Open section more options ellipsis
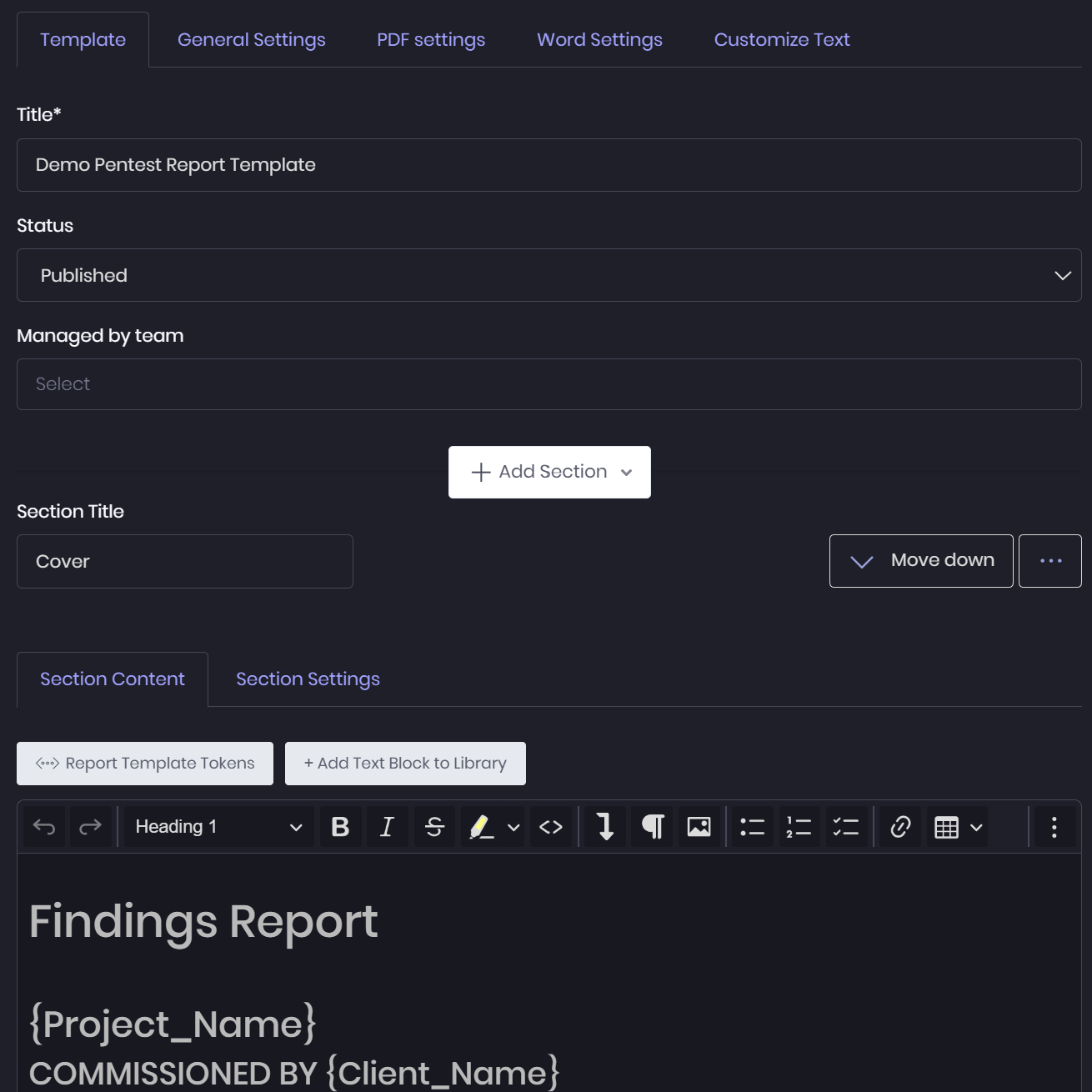Viewport: 1092px width, 1092px height. pos(1050,561)
